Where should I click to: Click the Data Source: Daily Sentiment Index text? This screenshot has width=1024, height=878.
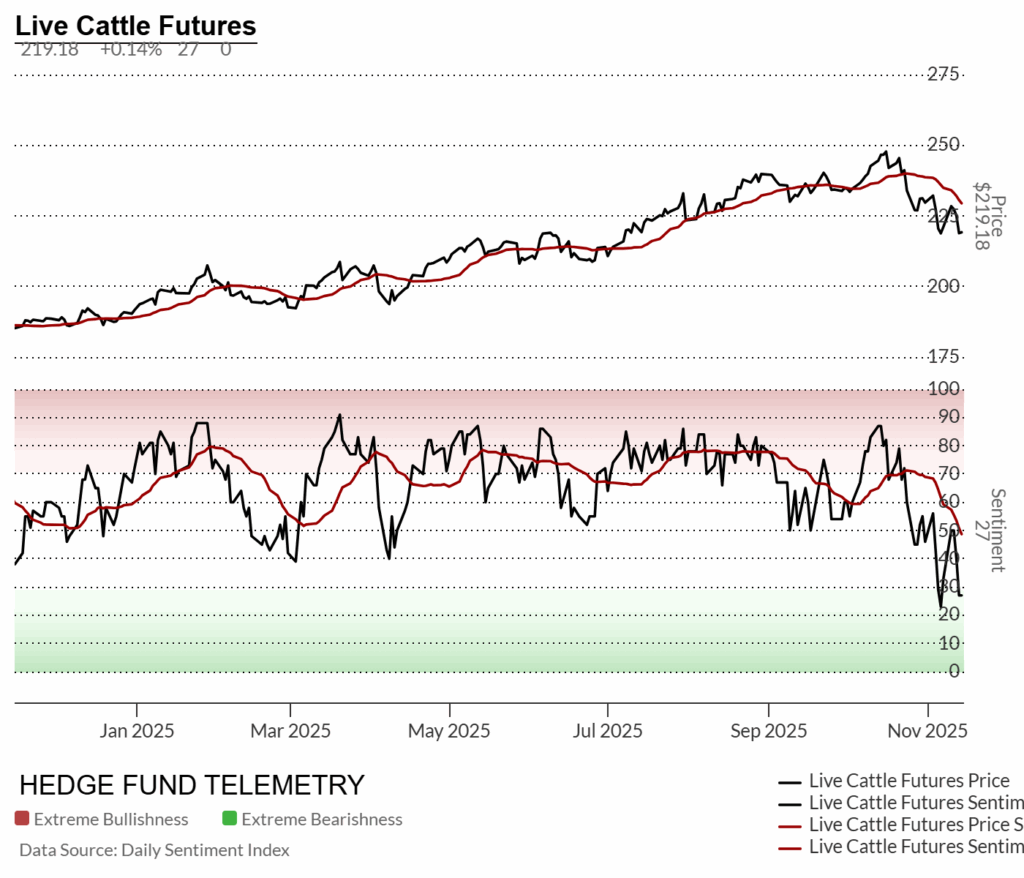(154, 850)
